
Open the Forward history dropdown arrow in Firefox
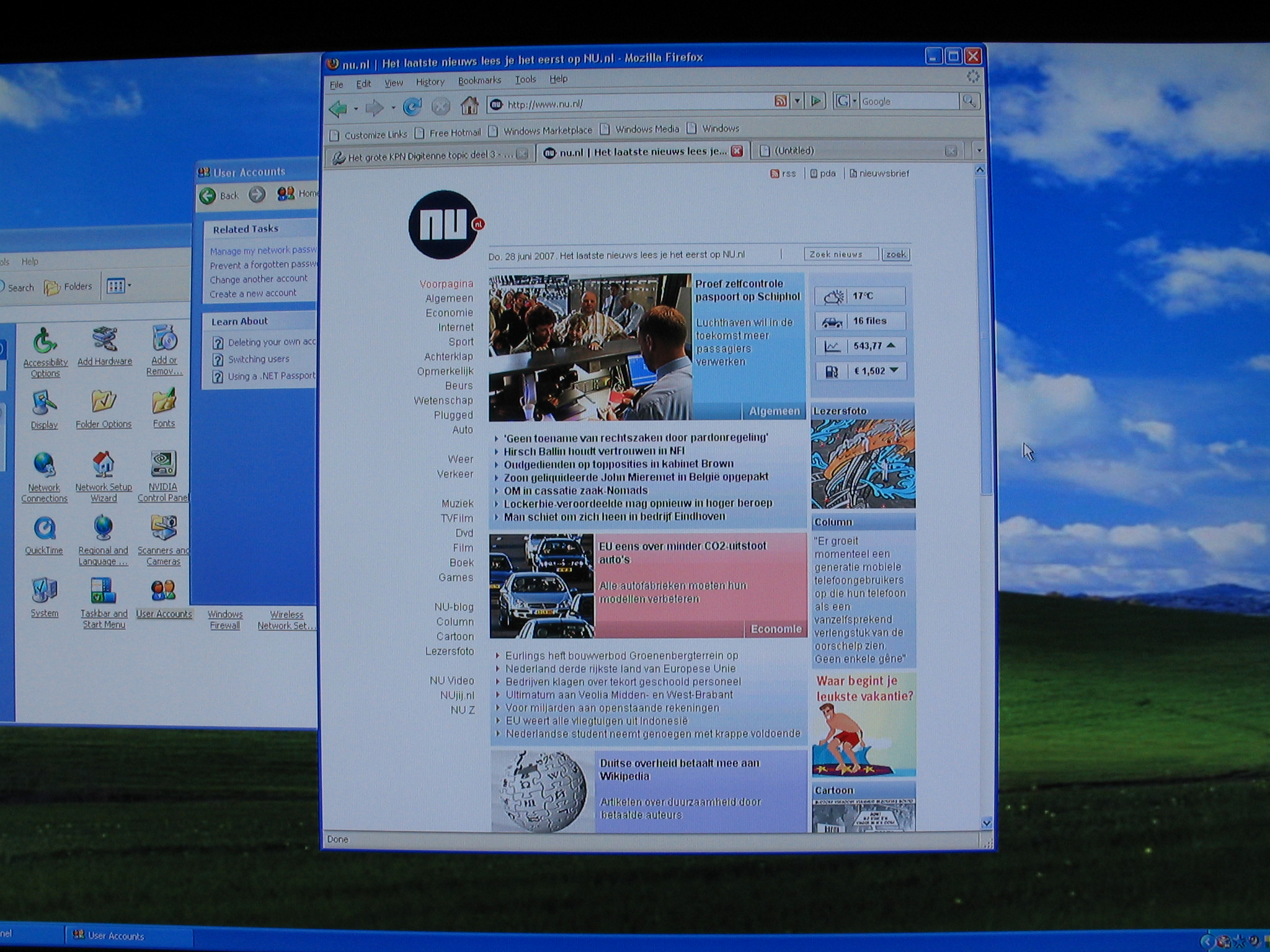[x=393, y=108]
